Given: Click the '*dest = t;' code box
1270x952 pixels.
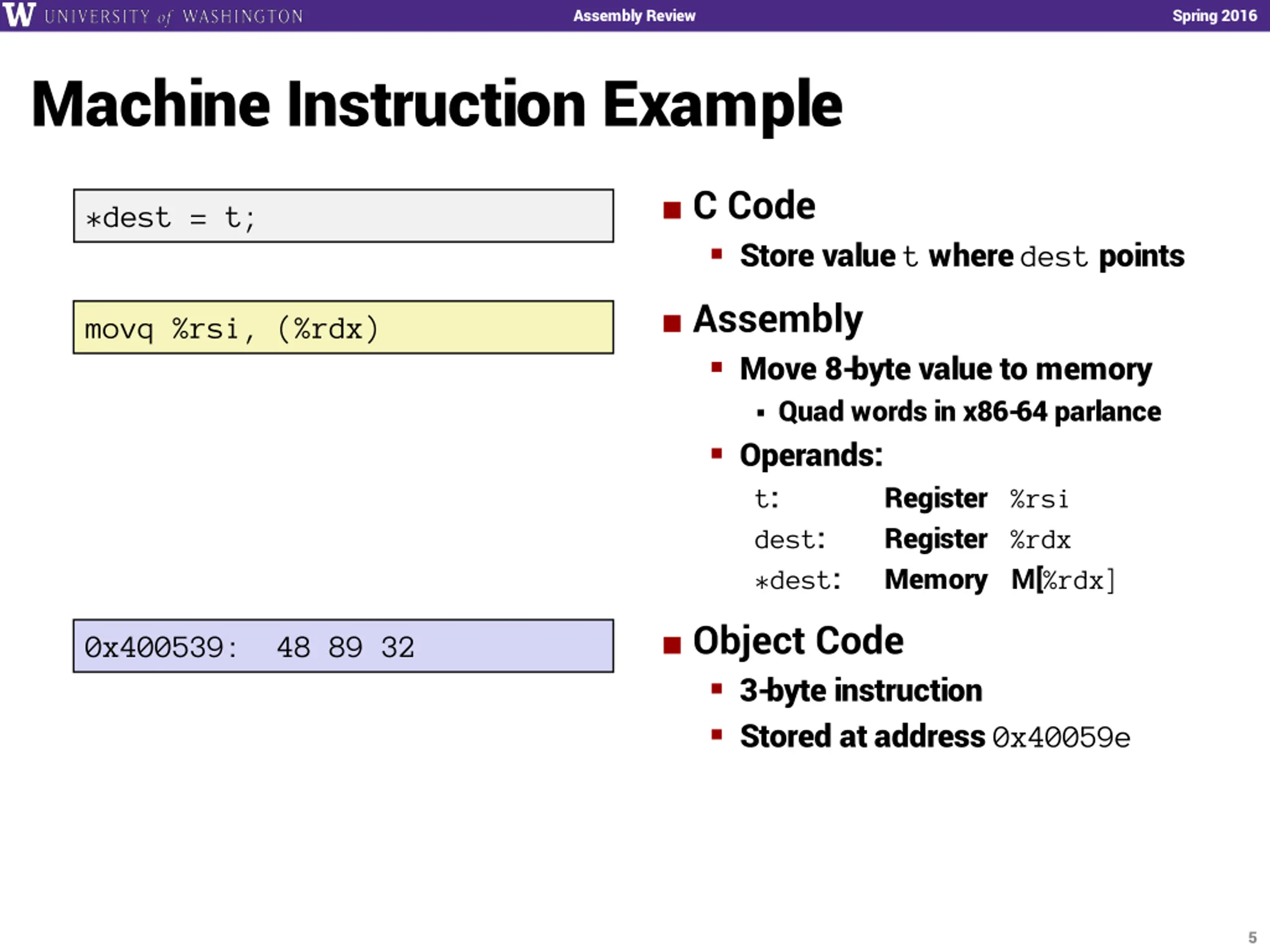Looking at the screenshot, I should click(x=343, y=216).
